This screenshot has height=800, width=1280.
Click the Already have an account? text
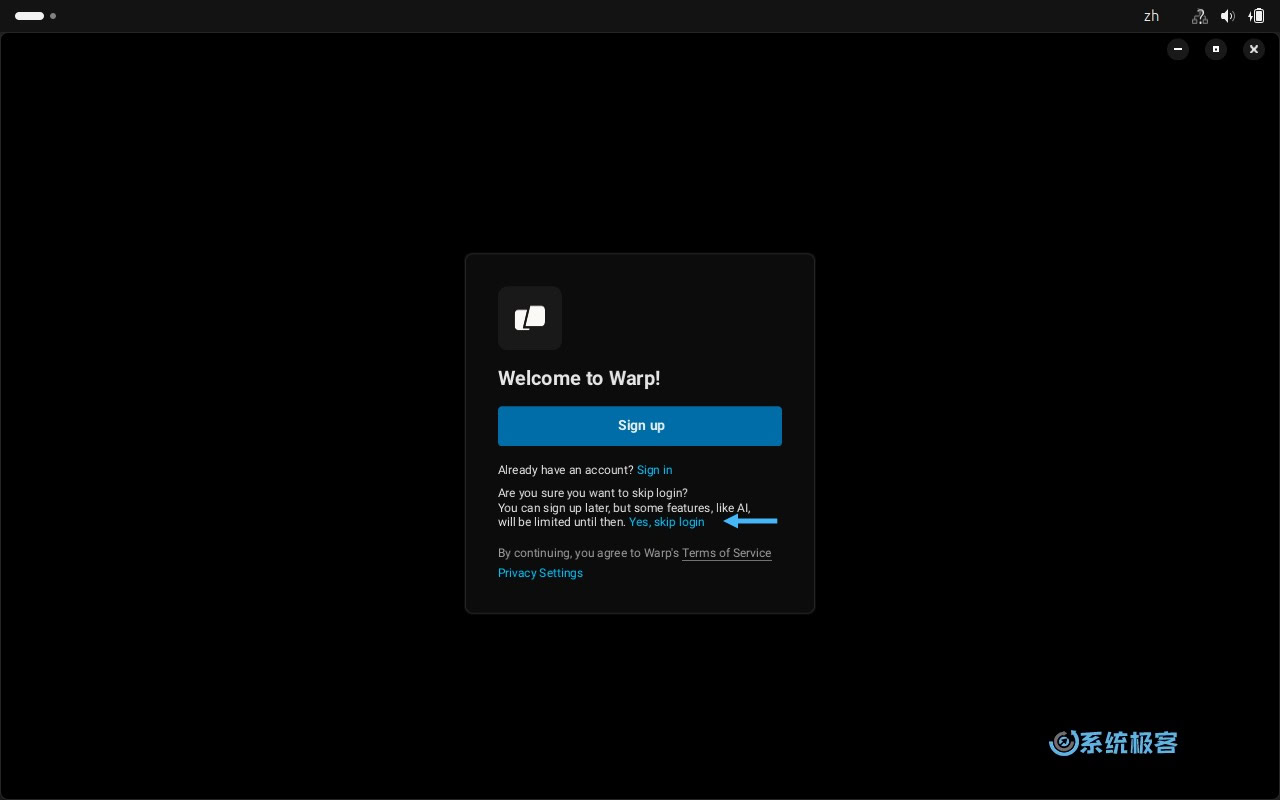(x=565, y=470)
